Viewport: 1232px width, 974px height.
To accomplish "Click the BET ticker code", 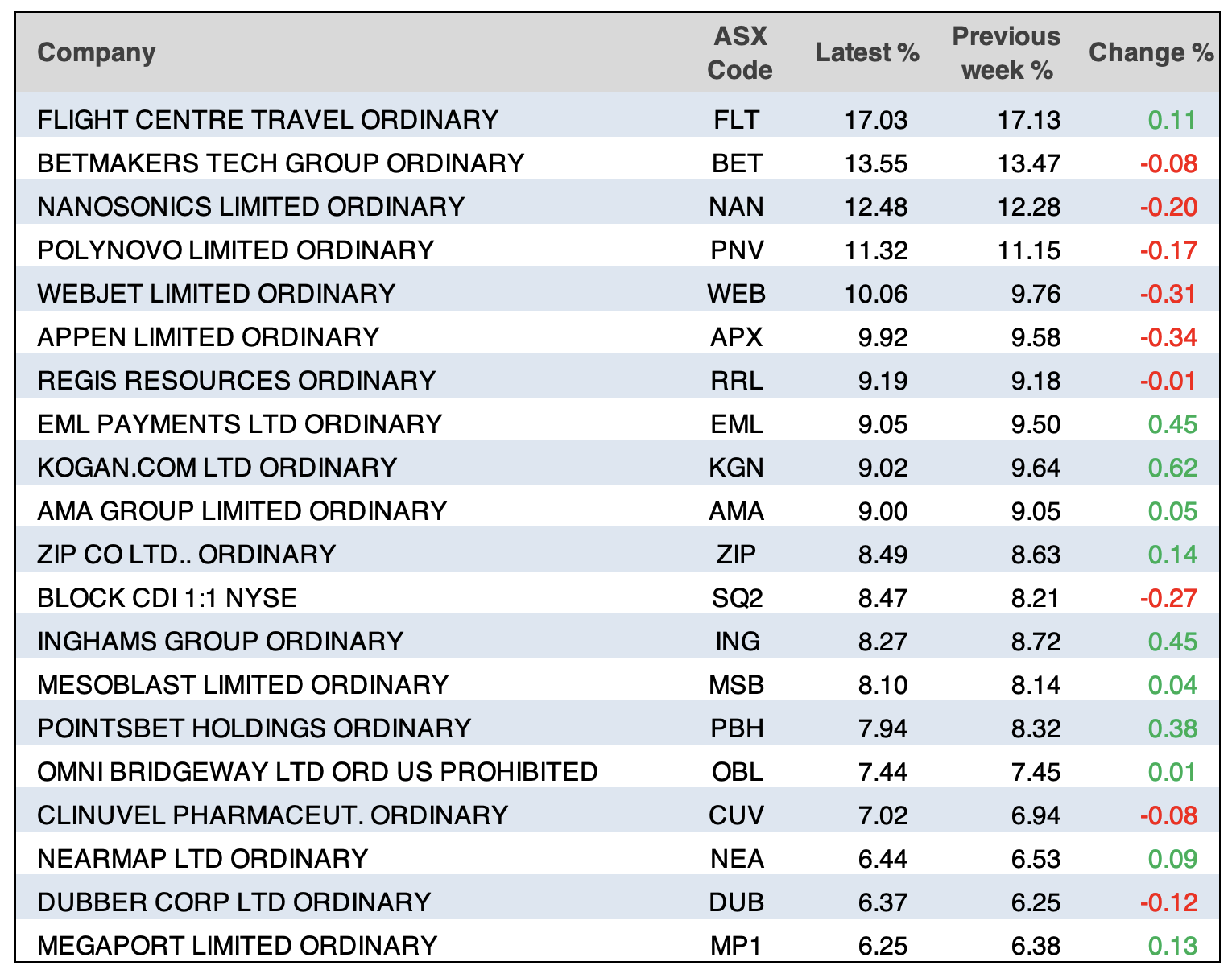I will tap(737, 163).
